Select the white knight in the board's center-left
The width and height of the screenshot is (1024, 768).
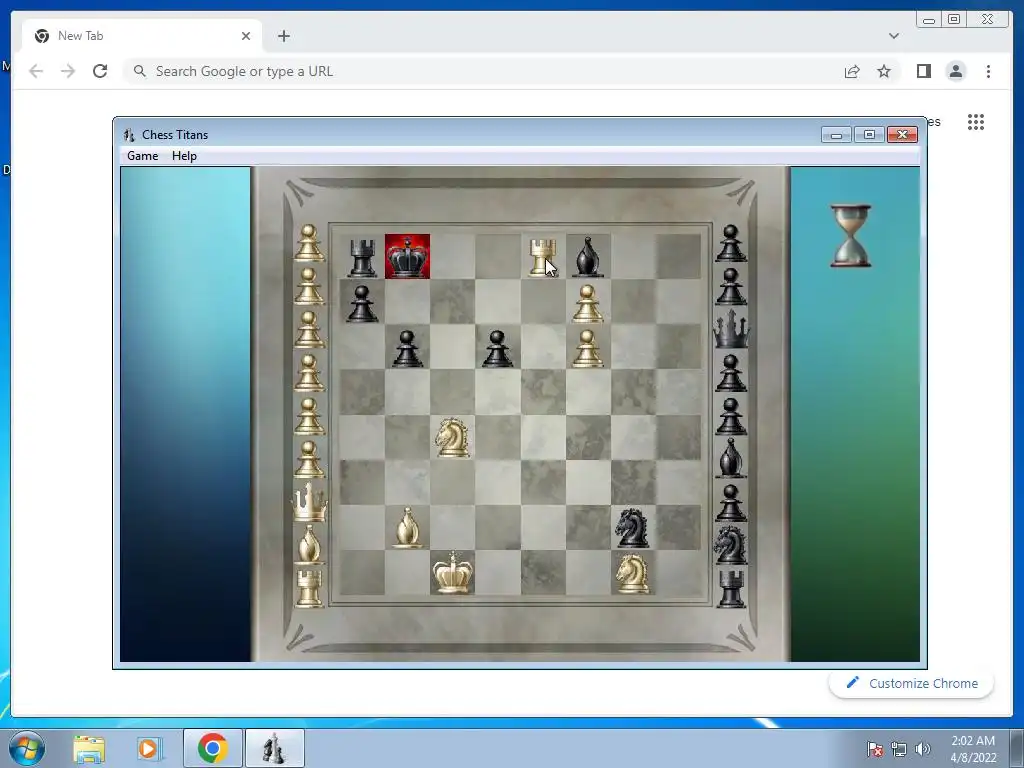coord(452,438)
